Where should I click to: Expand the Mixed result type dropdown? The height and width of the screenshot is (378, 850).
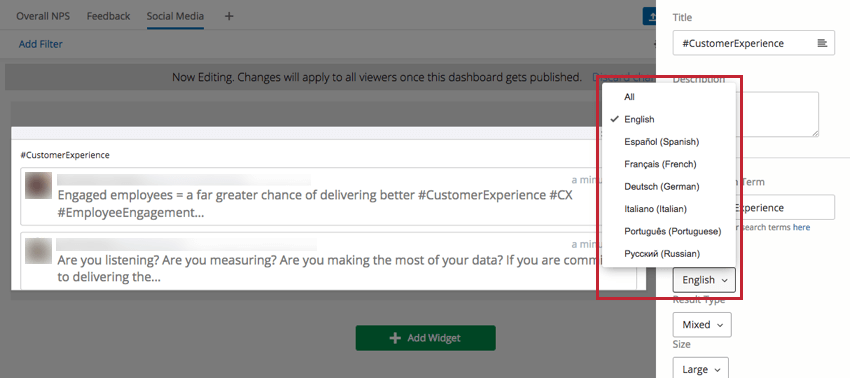pos(702,325)
